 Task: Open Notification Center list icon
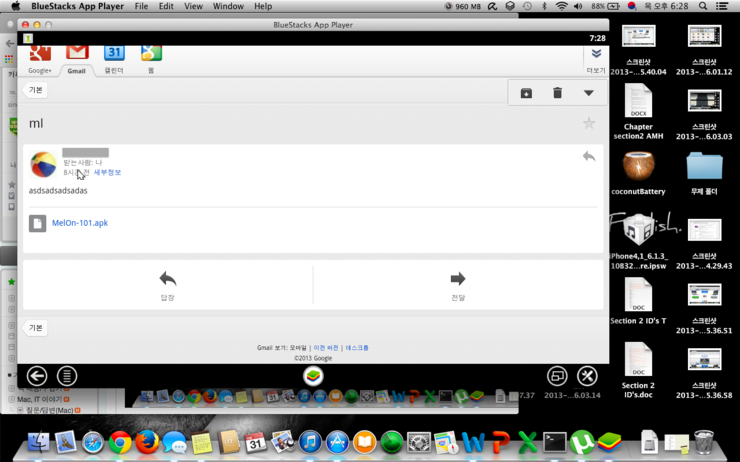tap(722, 6)
